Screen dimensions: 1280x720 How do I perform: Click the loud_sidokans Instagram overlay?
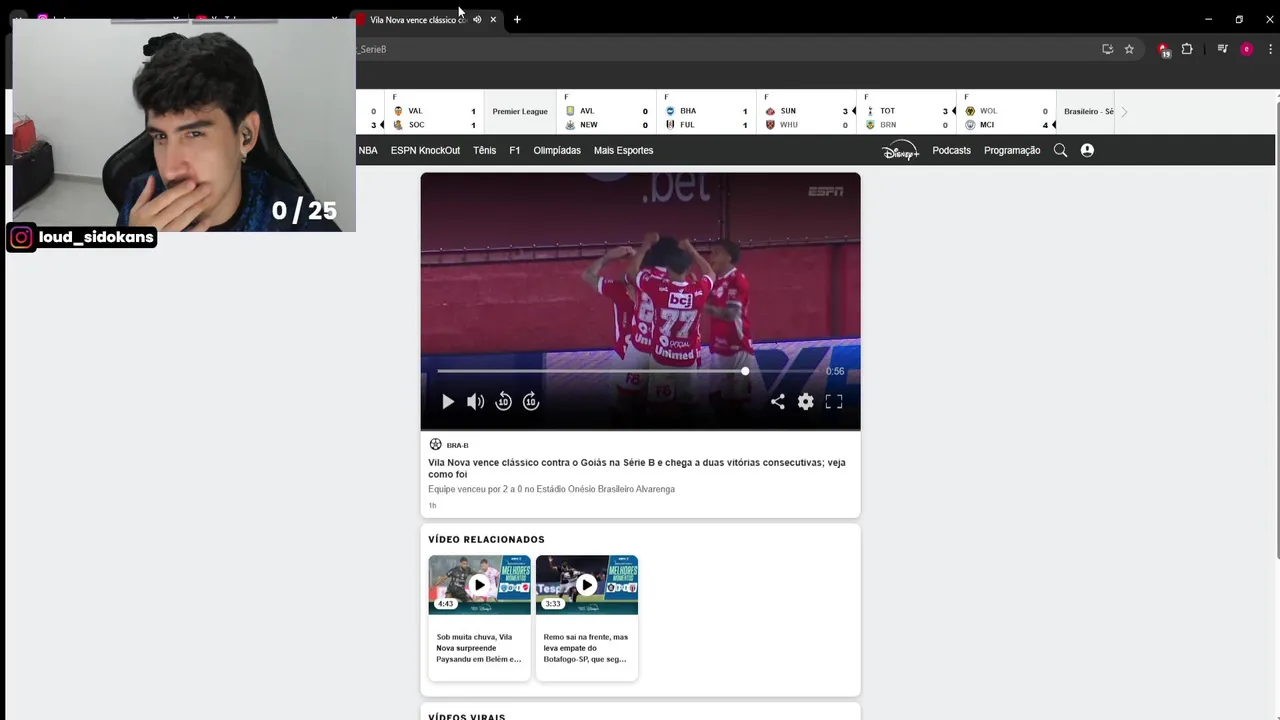tap(82, 237)
